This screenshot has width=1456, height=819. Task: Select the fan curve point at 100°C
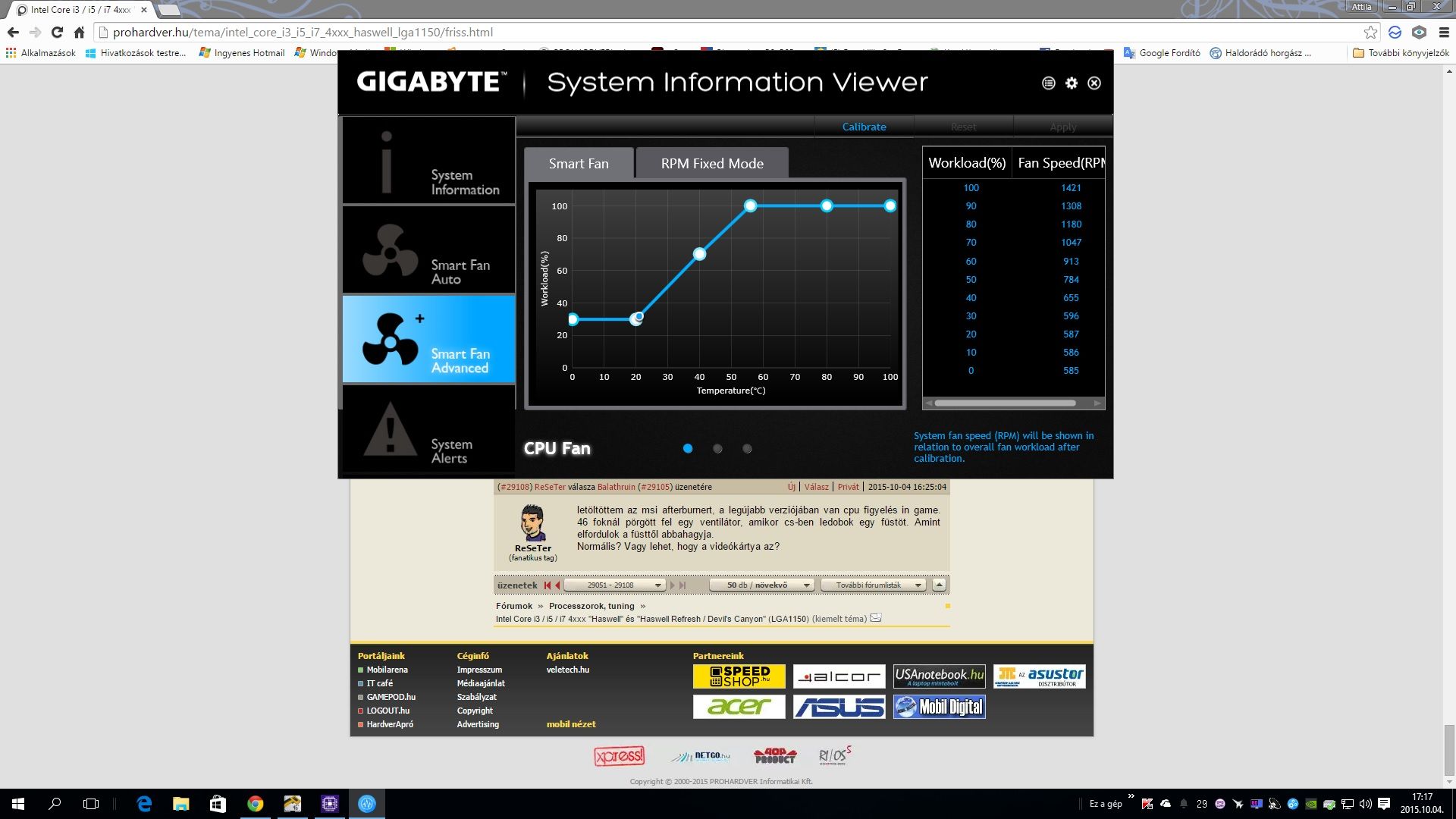tap(890, 206)
